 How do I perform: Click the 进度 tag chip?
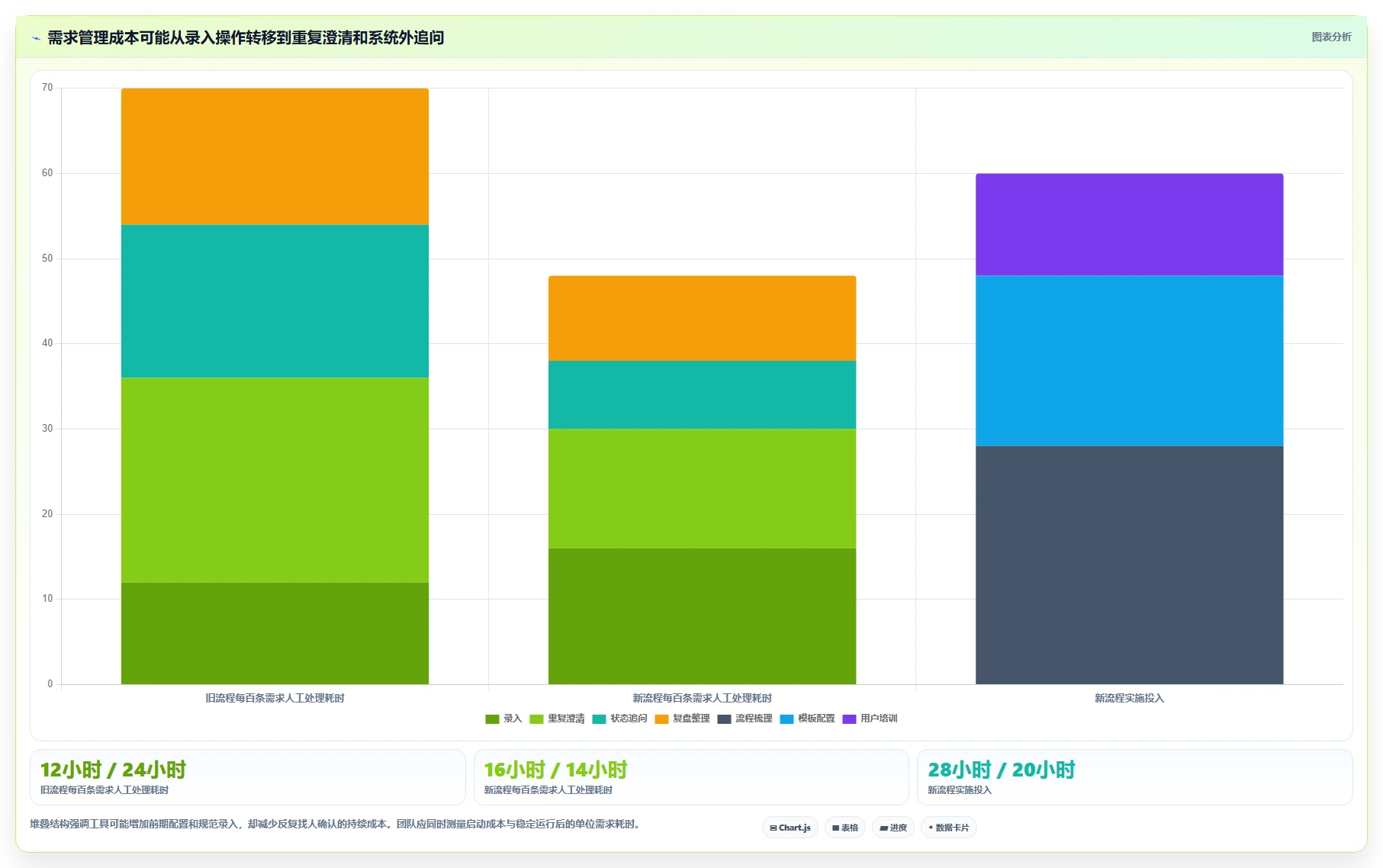pyautogui.click(x=893, y=828)
